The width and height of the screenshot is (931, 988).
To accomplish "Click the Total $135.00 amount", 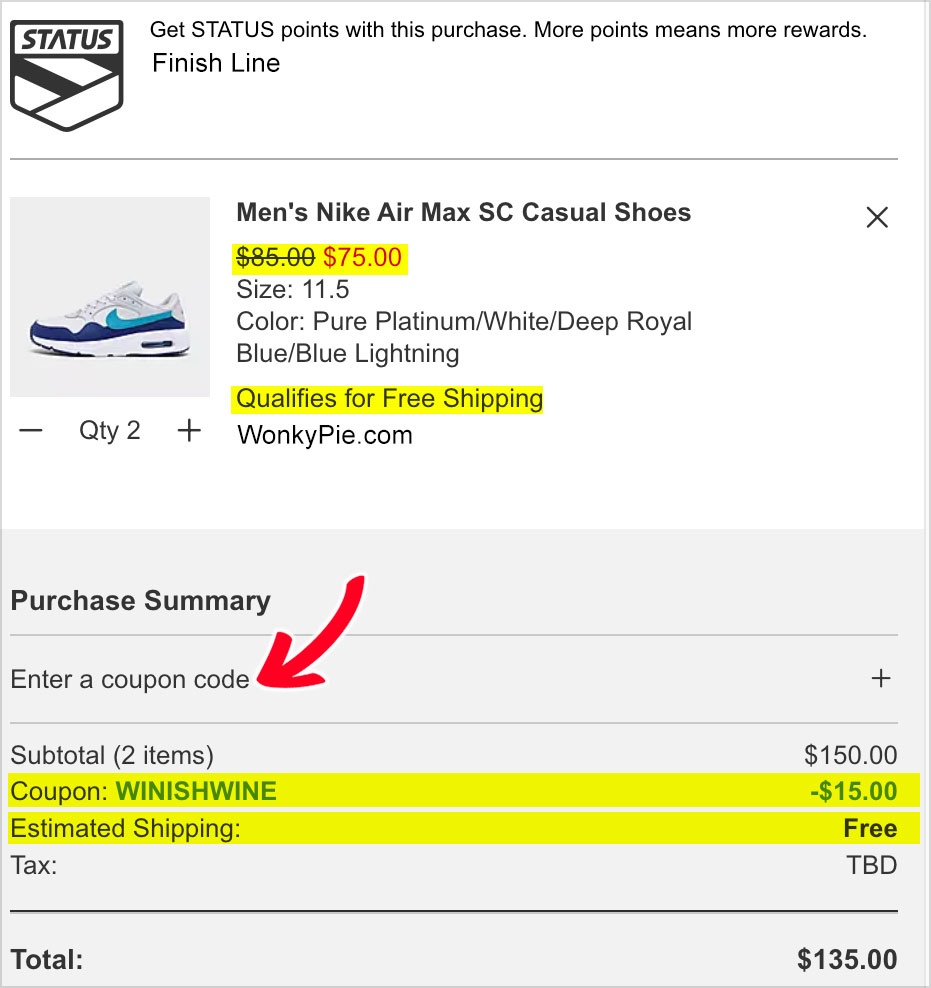I will (847, 960).
